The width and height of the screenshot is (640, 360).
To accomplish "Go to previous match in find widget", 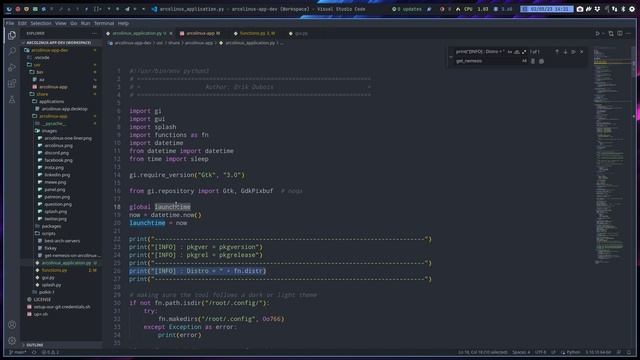I will 557,52.
